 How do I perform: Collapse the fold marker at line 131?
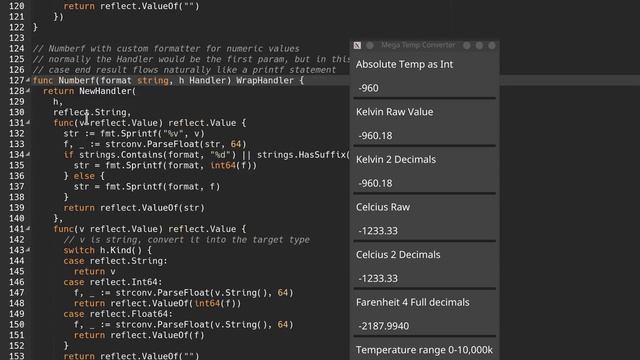(x=28, y=122)
